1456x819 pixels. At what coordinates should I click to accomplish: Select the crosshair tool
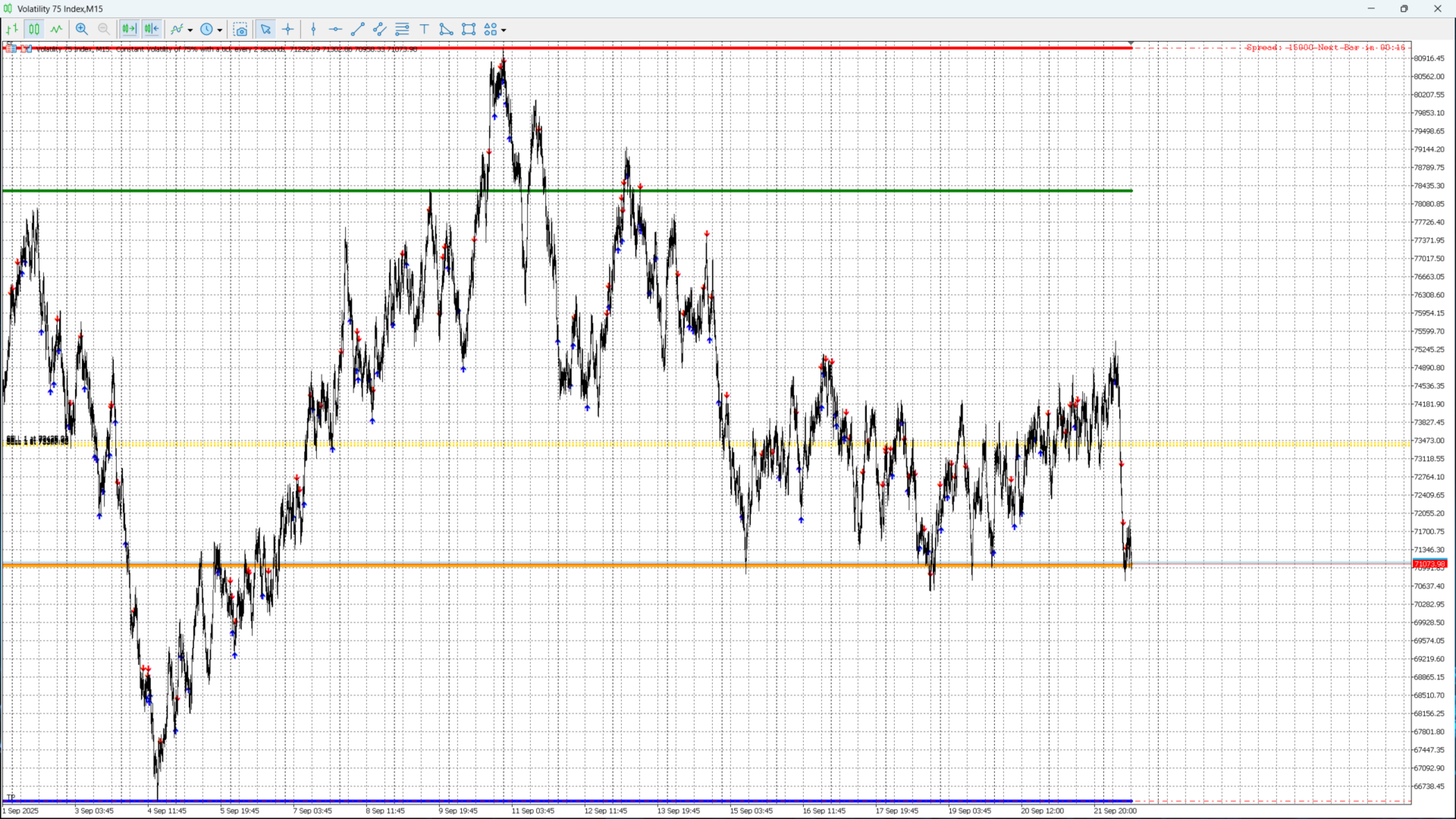coord(288,30)
